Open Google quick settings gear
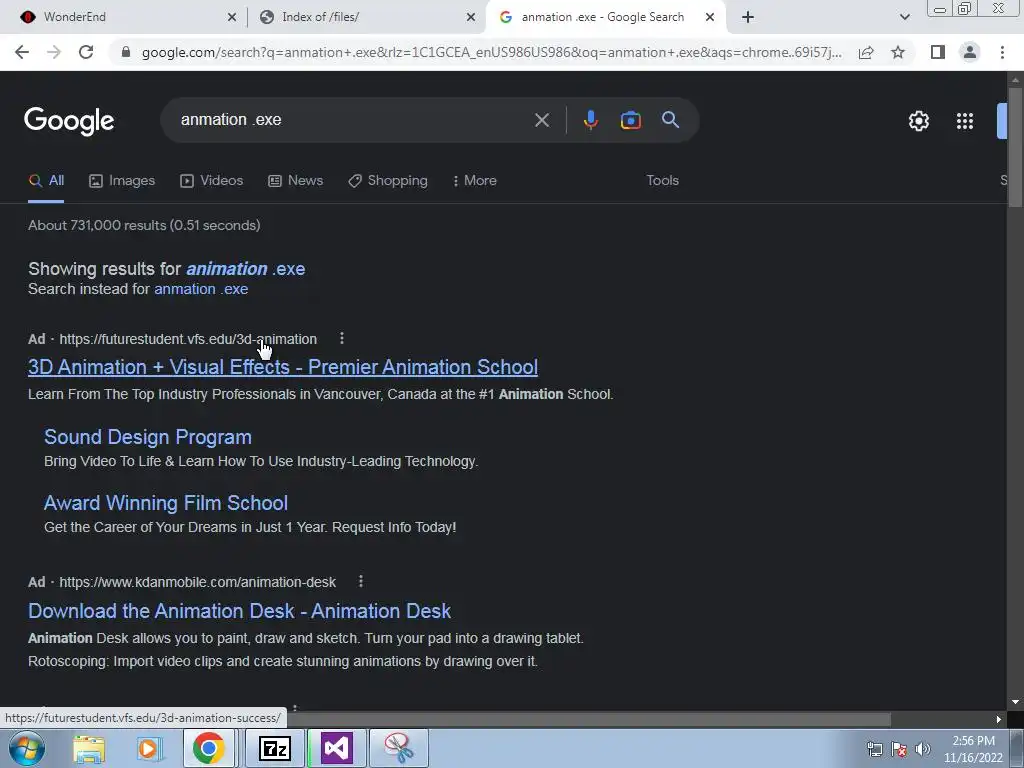This screenshot has width=1024, height=768. (x=918, y=121)
